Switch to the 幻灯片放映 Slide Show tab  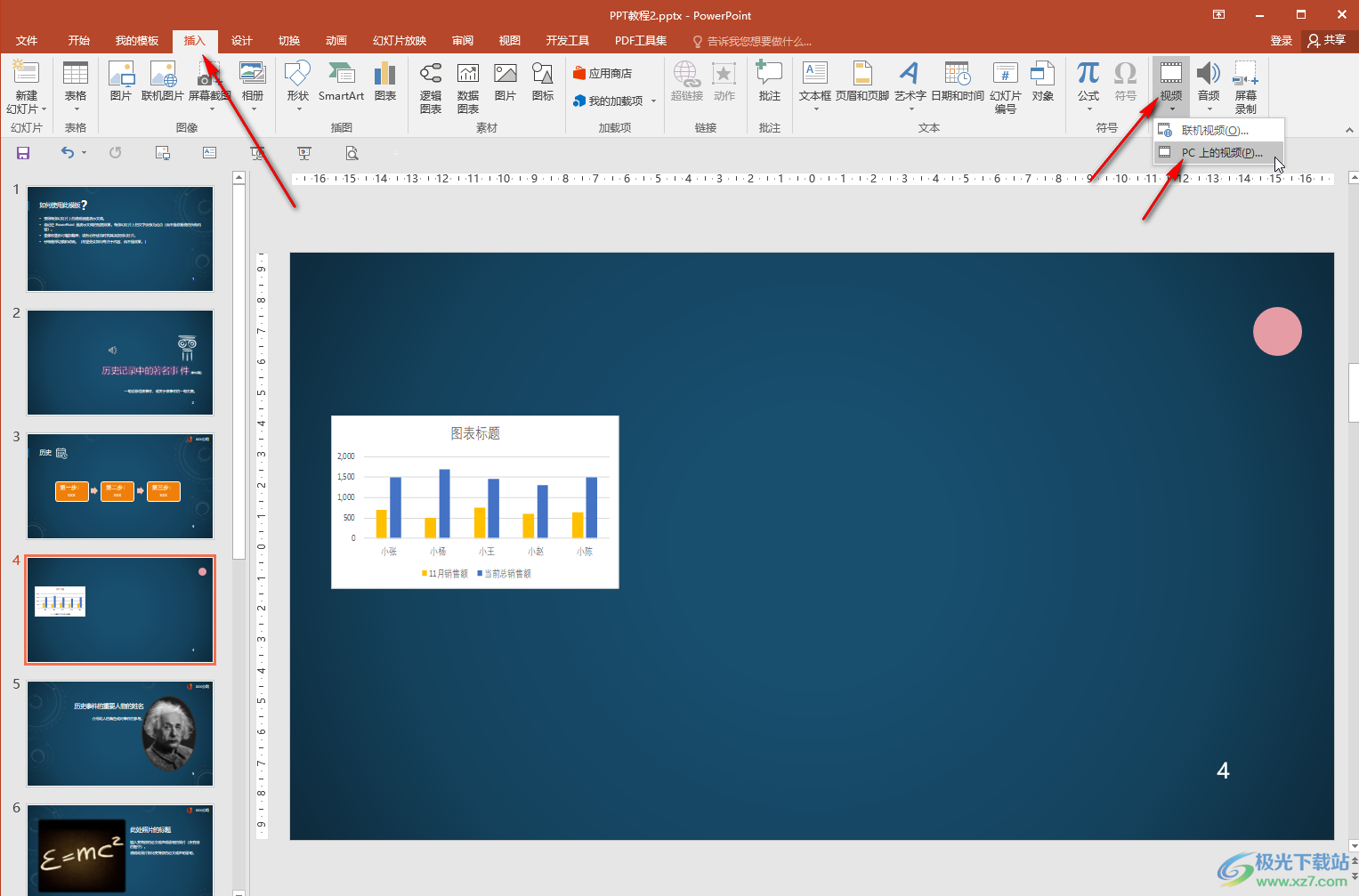[x=400, y=41]
